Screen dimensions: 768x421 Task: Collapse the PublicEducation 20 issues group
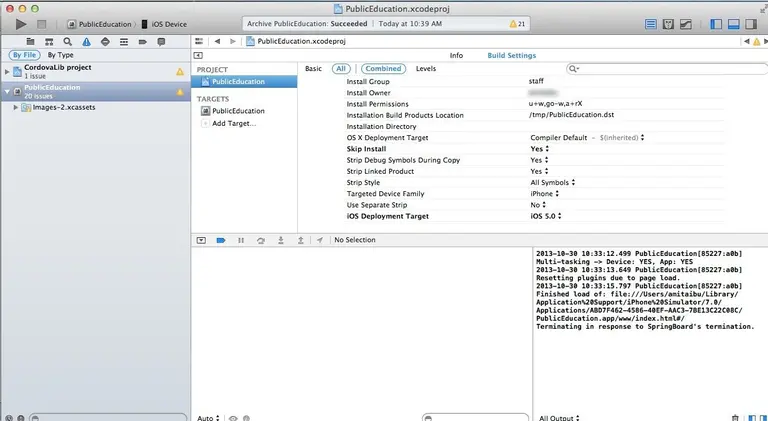(7, 92)
